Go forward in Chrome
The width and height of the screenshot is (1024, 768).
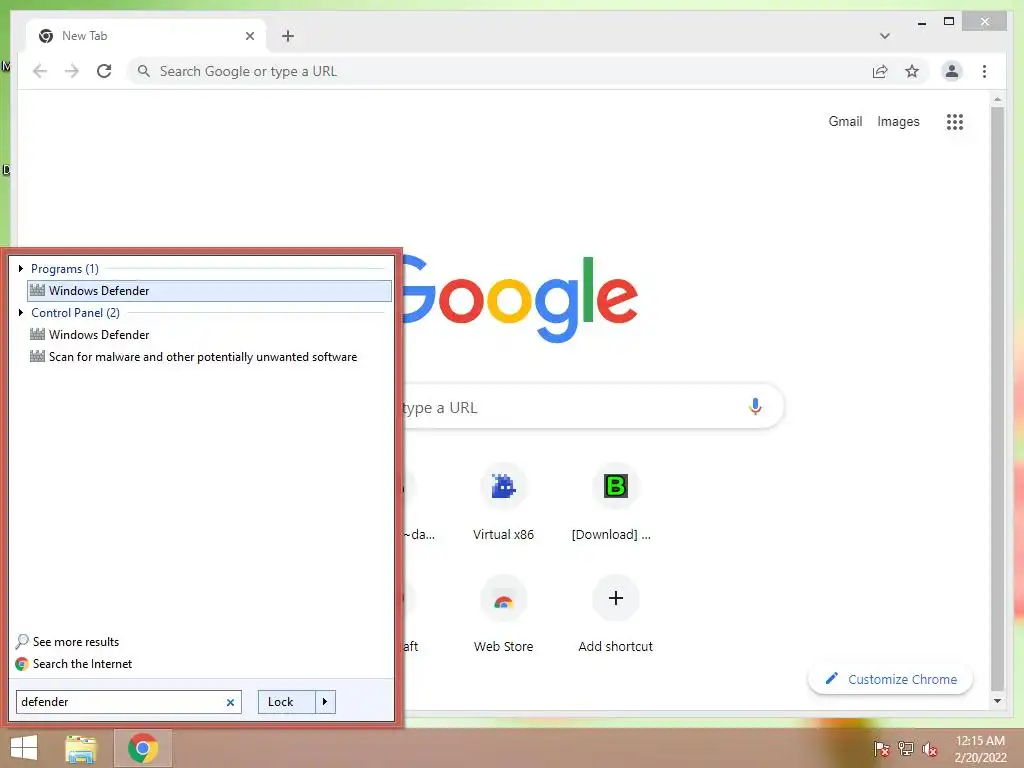72,71
